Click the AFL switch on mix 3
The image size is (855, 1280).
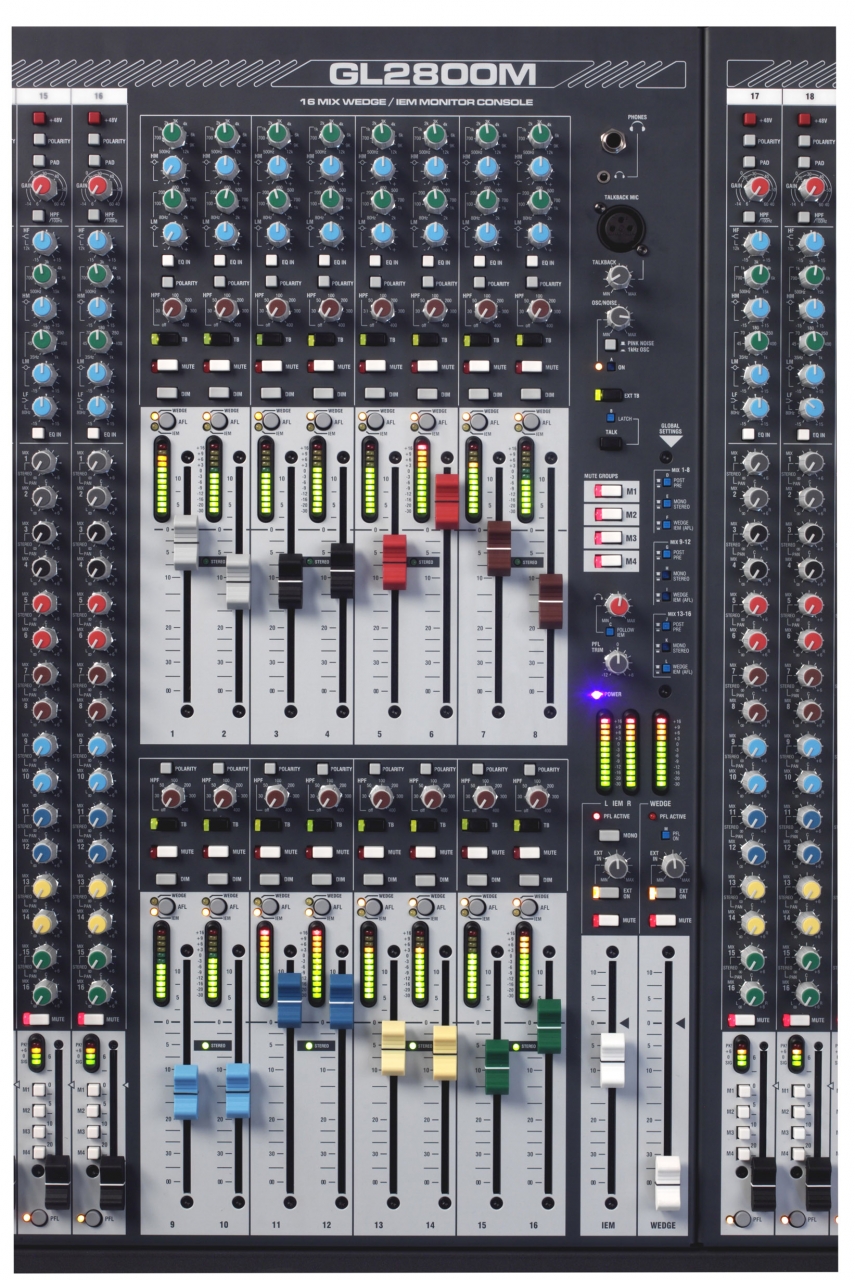tap(270, 420)
